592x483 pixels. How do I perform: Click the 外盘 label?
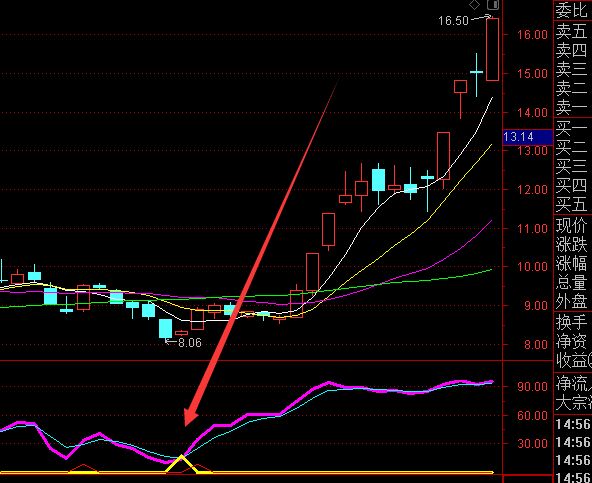click(x=572, y=302)
